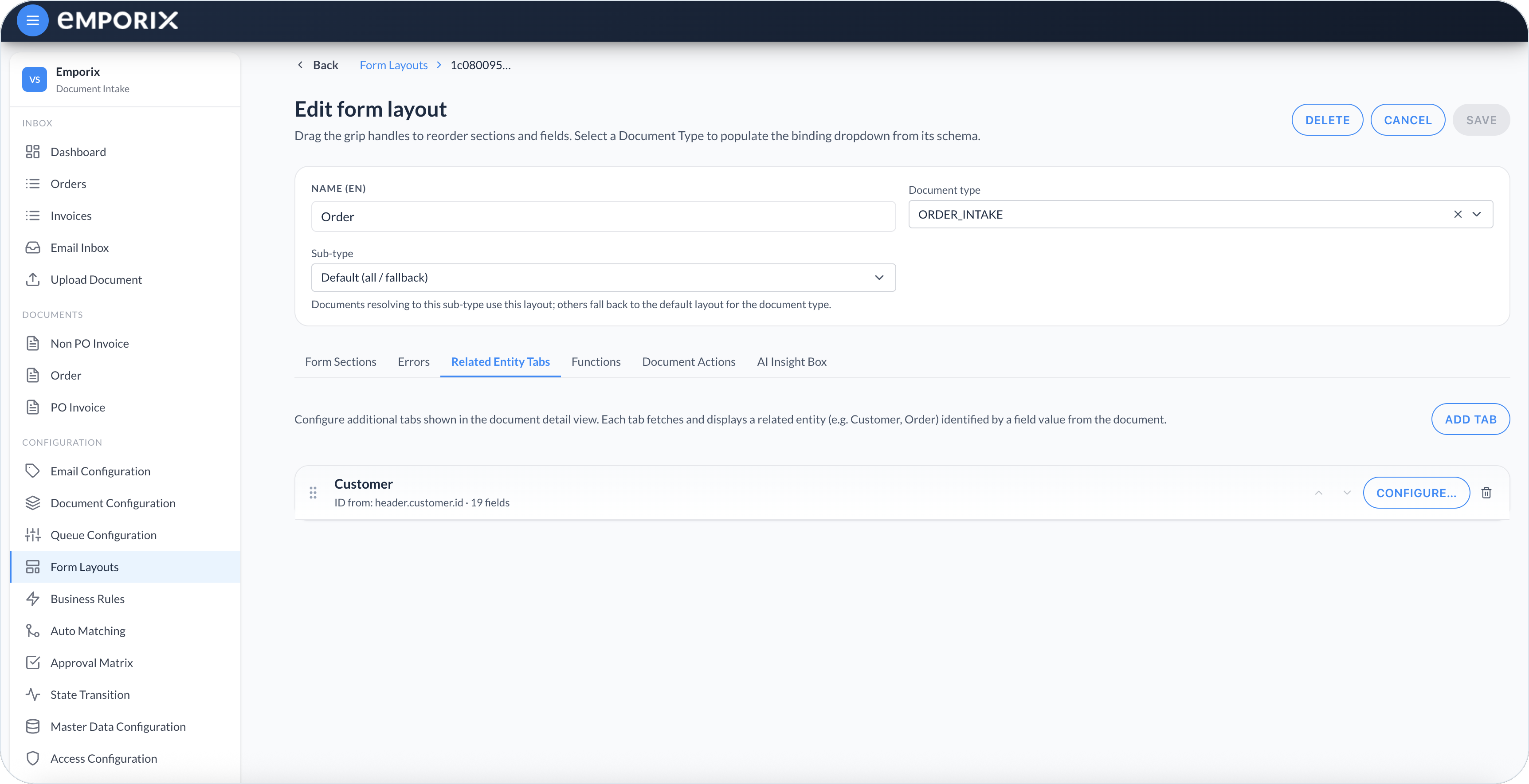This screenshot has width=1529, height=784.
Task: Open PO Invoice in the sidebar
Action: (125, 407)
